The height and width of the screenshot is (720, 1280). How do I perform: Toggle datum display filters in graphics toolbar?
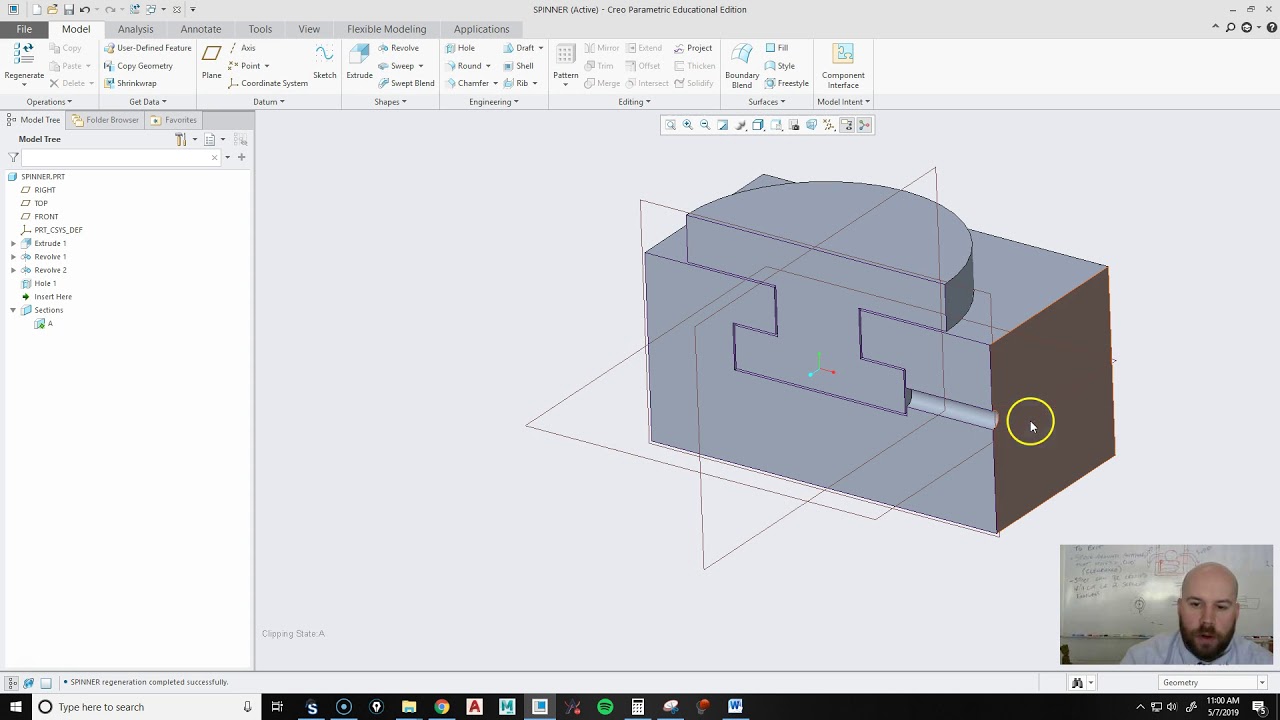pos(829,125)
